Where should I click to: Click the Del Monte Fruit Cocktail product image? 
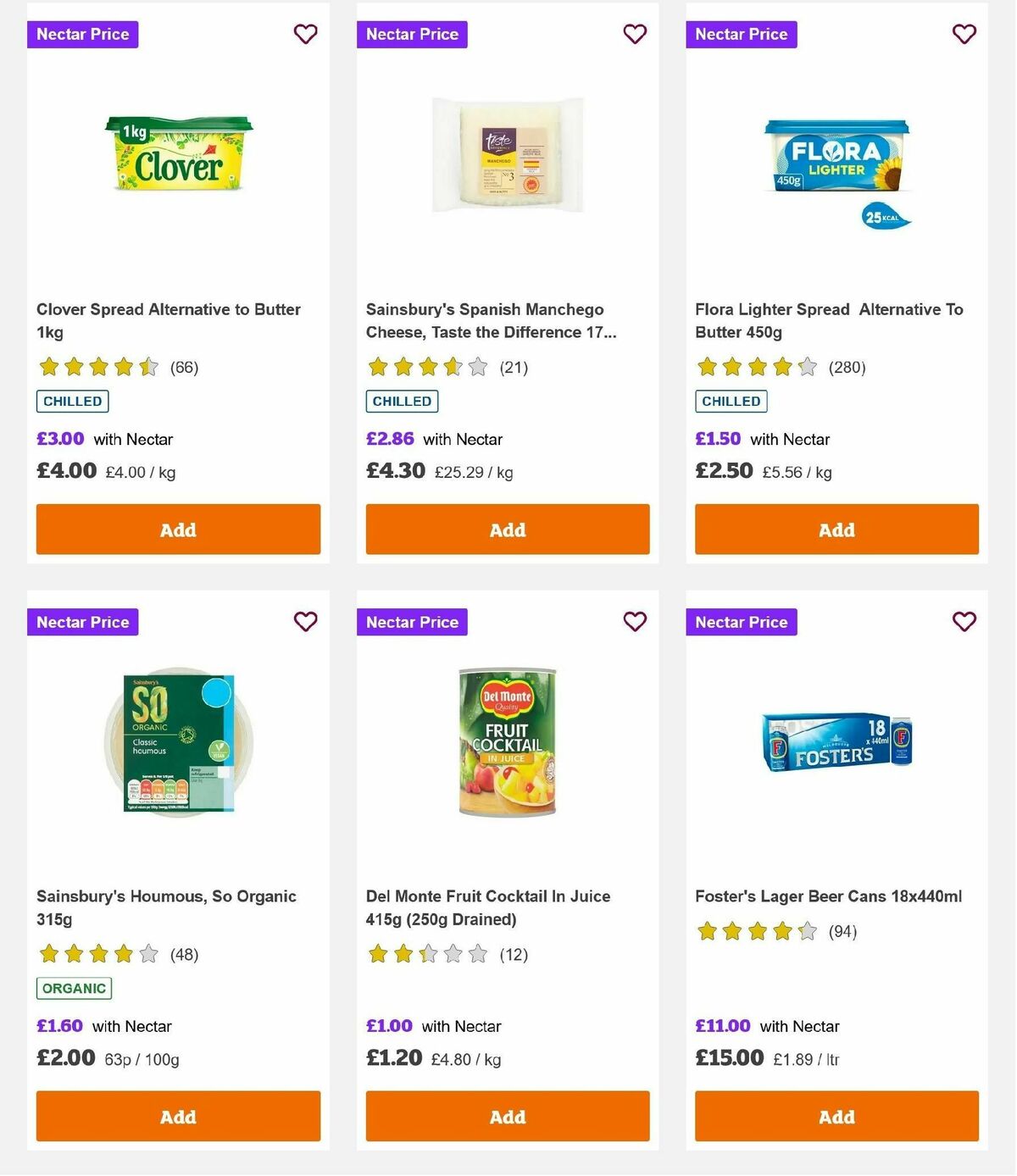point(507,743)
